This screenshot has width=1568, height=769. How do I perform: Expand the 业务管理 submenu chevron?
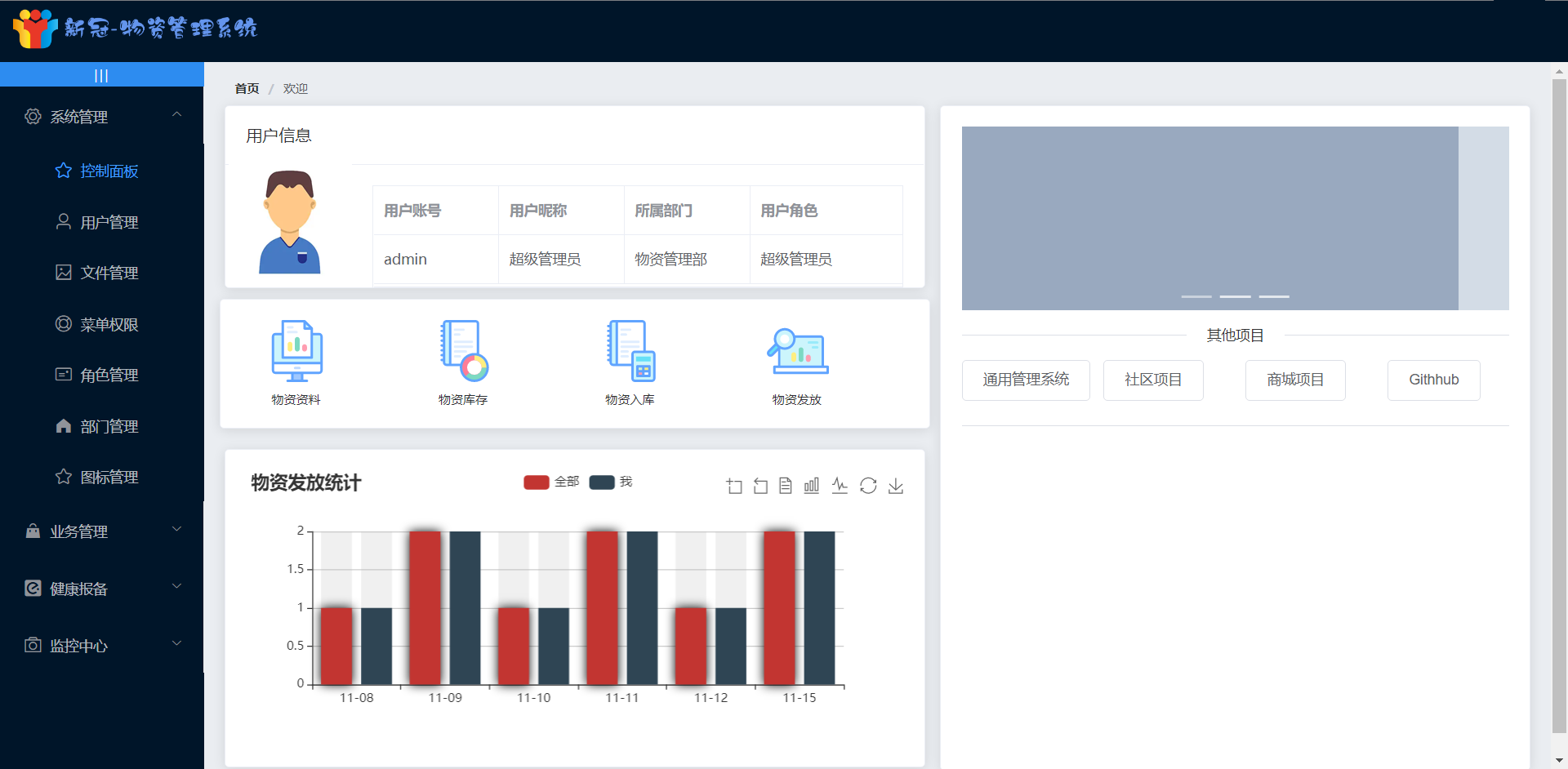click(x=176, y=529)
